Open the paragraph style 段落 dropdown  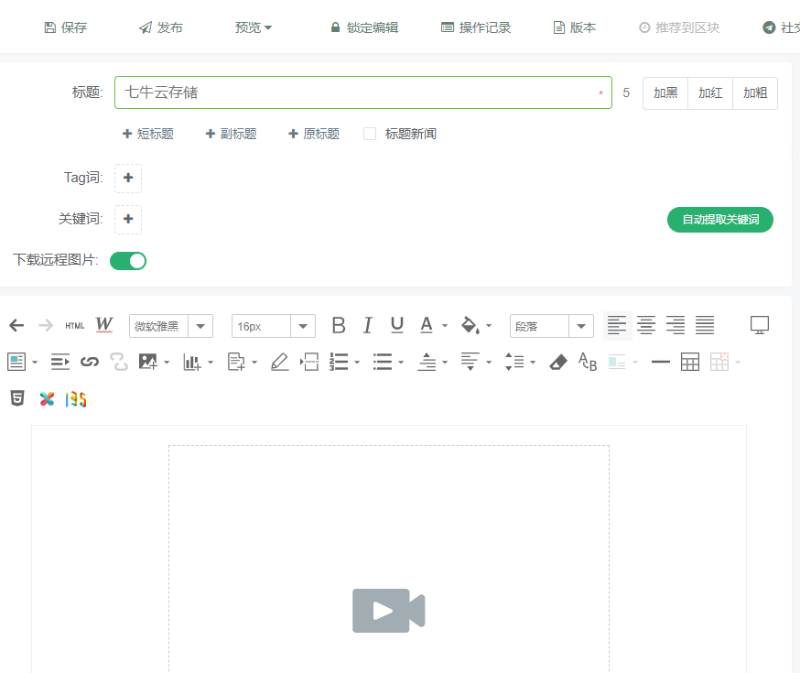point(551,325)
